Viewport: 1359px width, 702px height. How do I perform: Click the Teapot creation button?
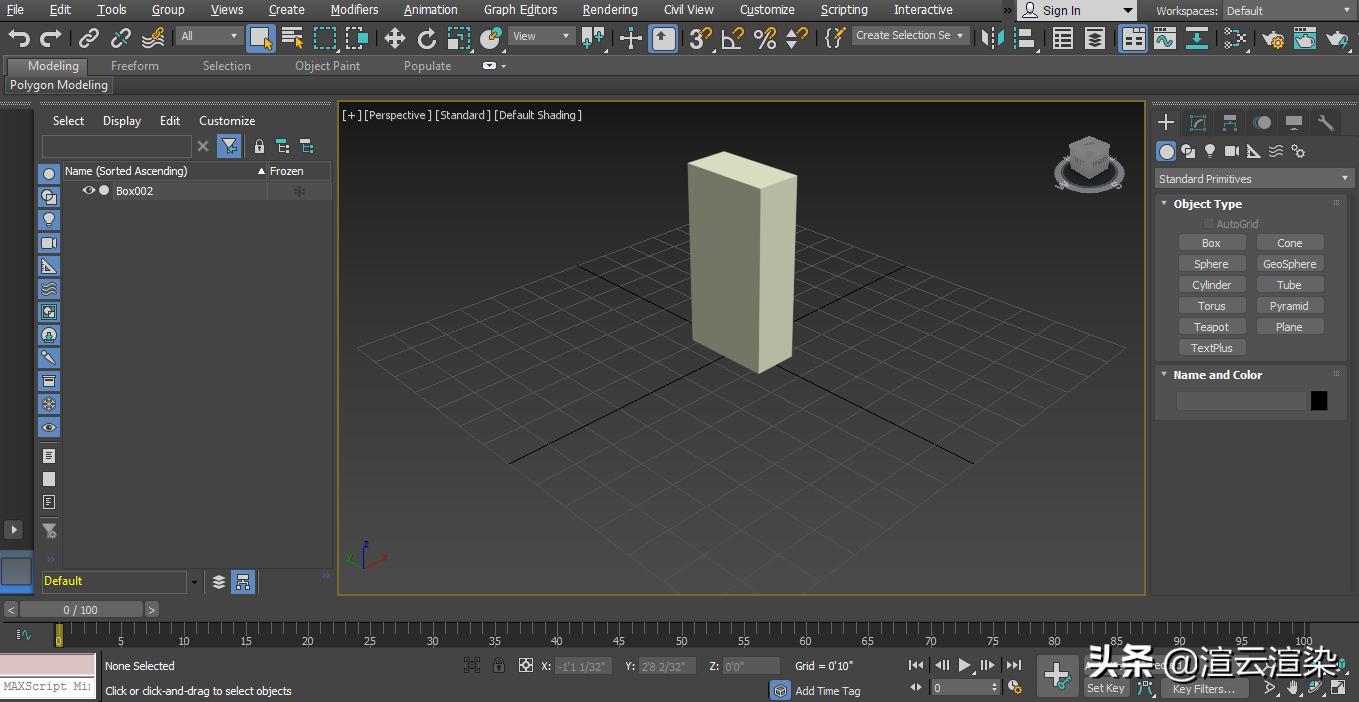(1211, 326)
